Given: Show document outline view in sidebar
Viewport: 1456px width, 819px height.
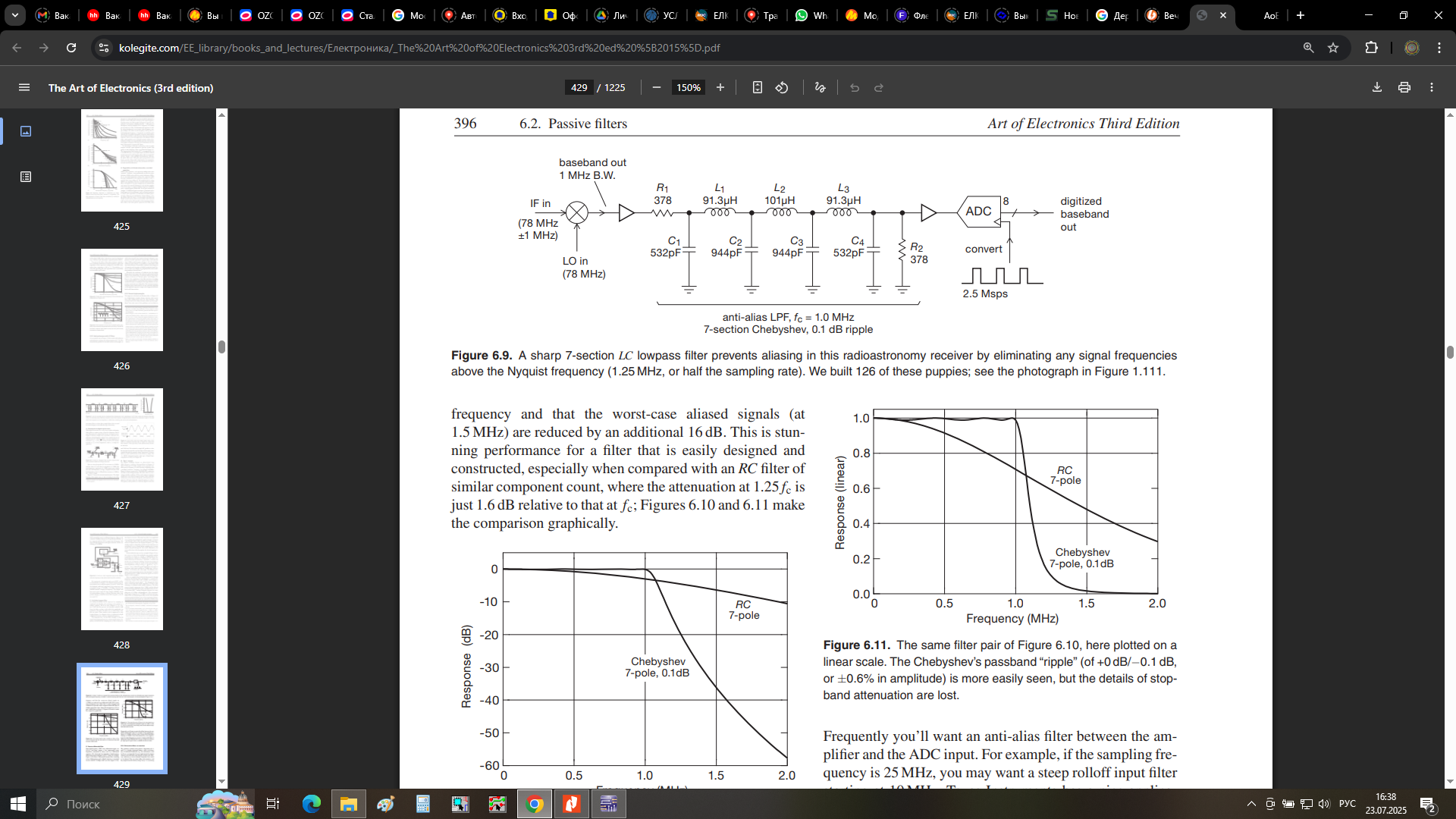Looking at the screenshot, I should coord(26,177).
